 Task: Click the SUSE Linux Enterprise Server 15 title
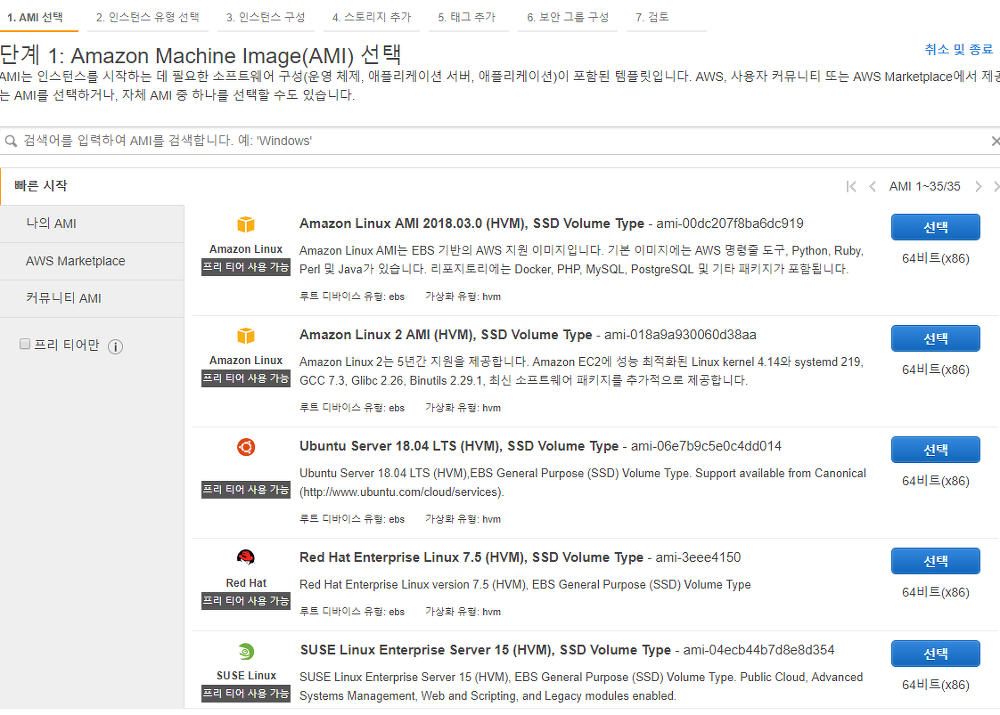pyautogui.click(x=485, y=650)
